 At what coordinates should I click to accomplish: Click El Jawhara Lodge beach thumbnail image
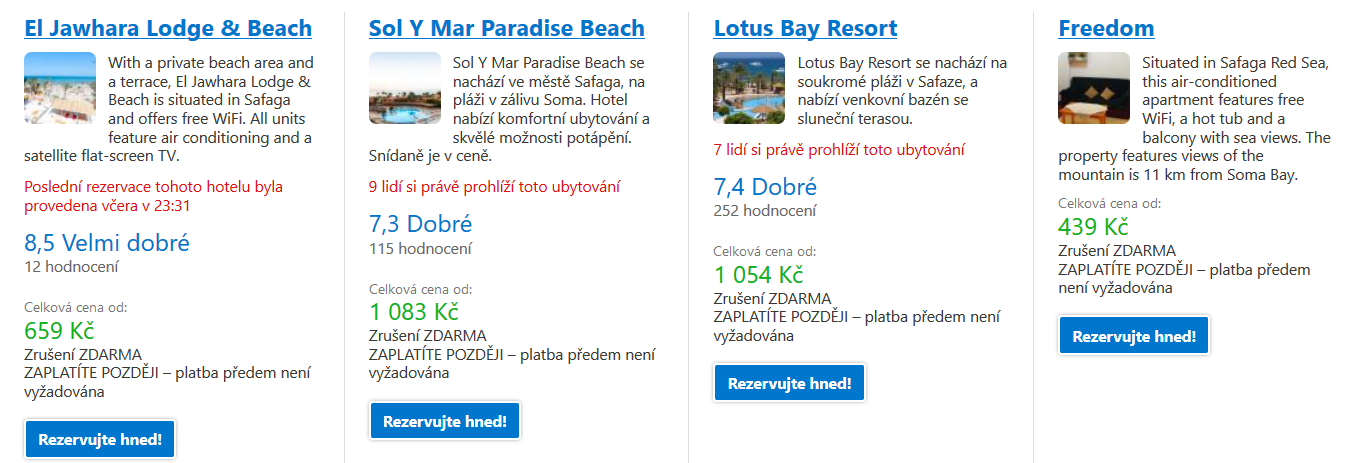point(60,88)
